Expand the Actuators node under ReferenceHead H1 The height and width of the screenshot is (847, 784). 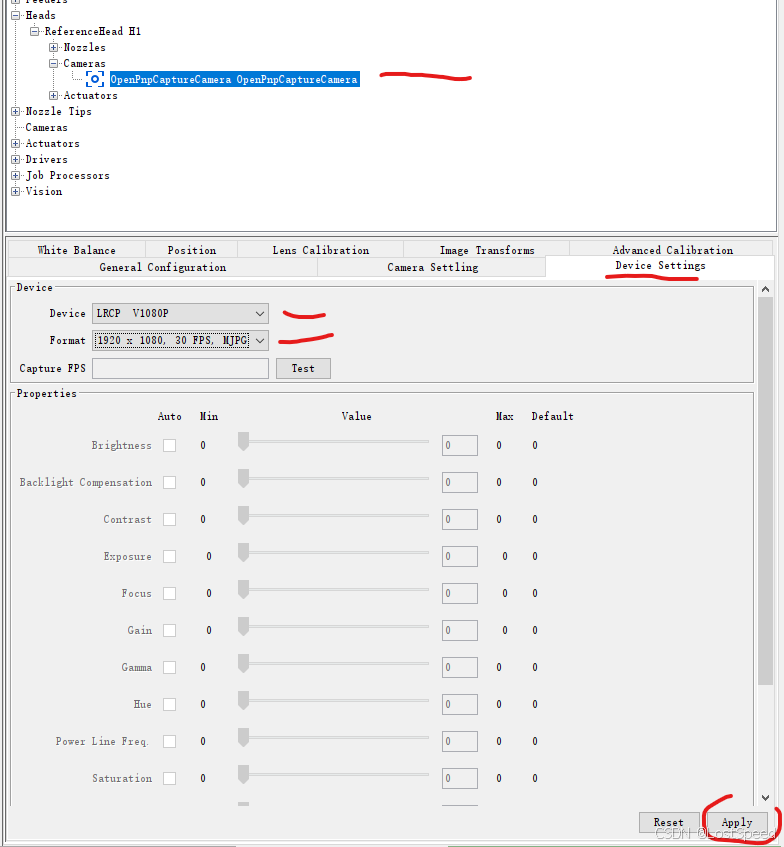coord(53,96)
